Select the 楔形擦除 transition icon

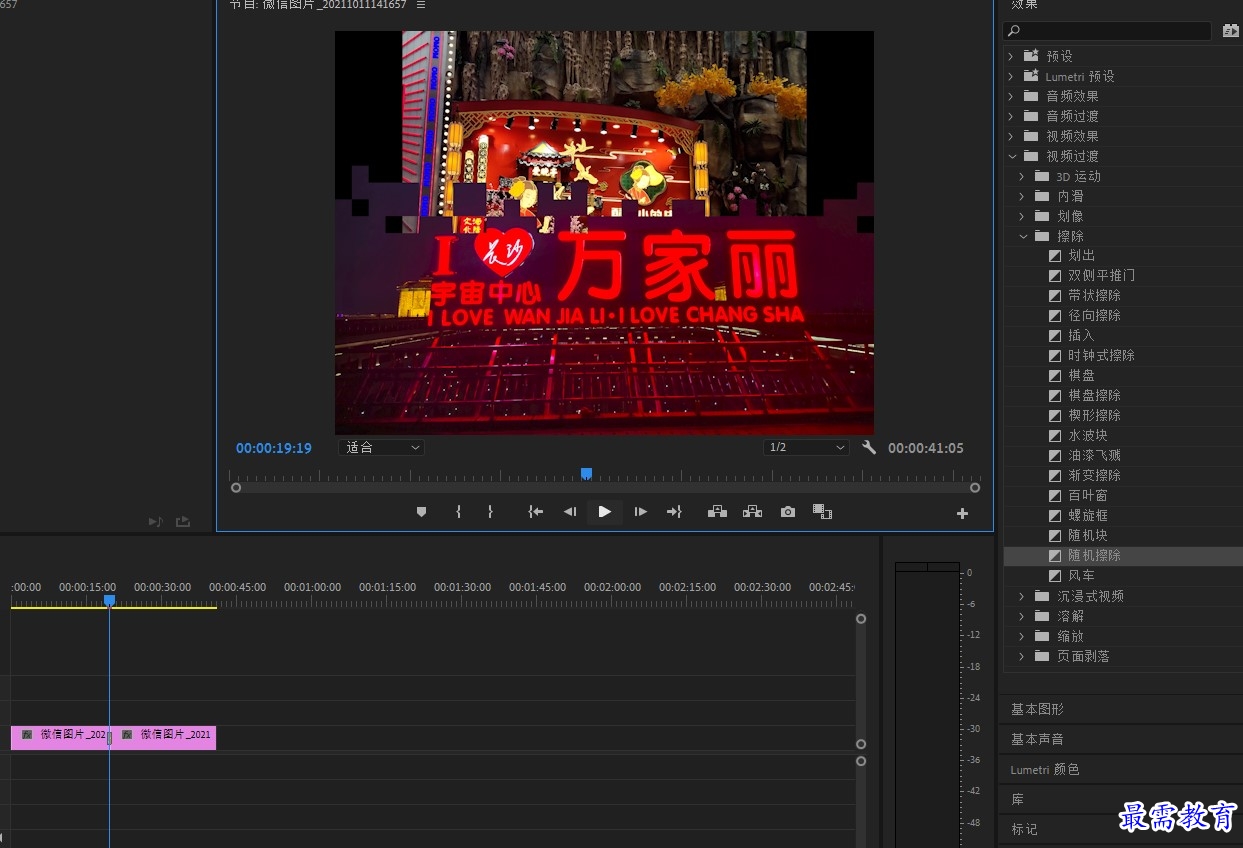(x=1055, y=416)
